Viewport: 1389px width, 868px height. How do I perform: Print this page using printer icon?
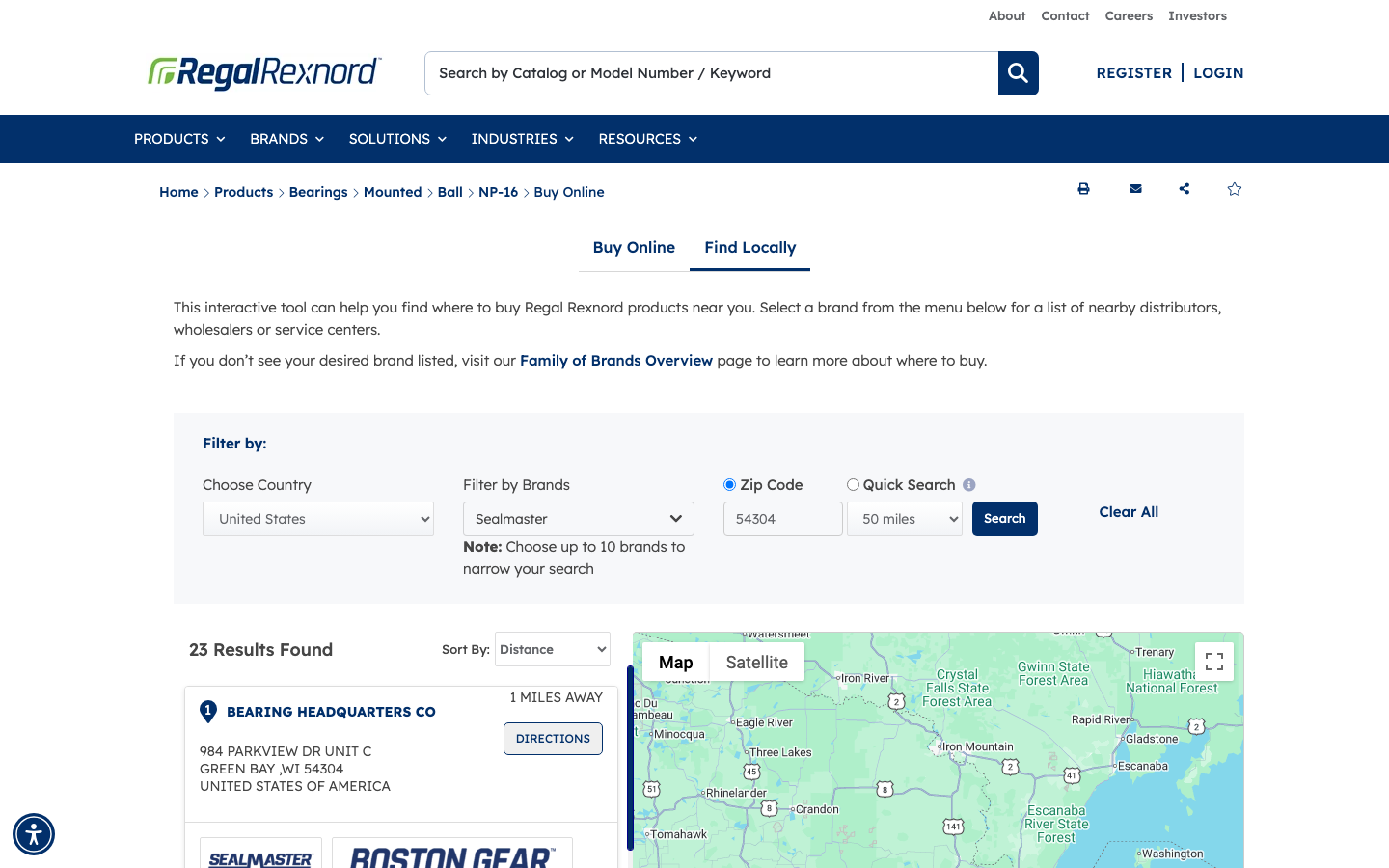pos(1083,189)
